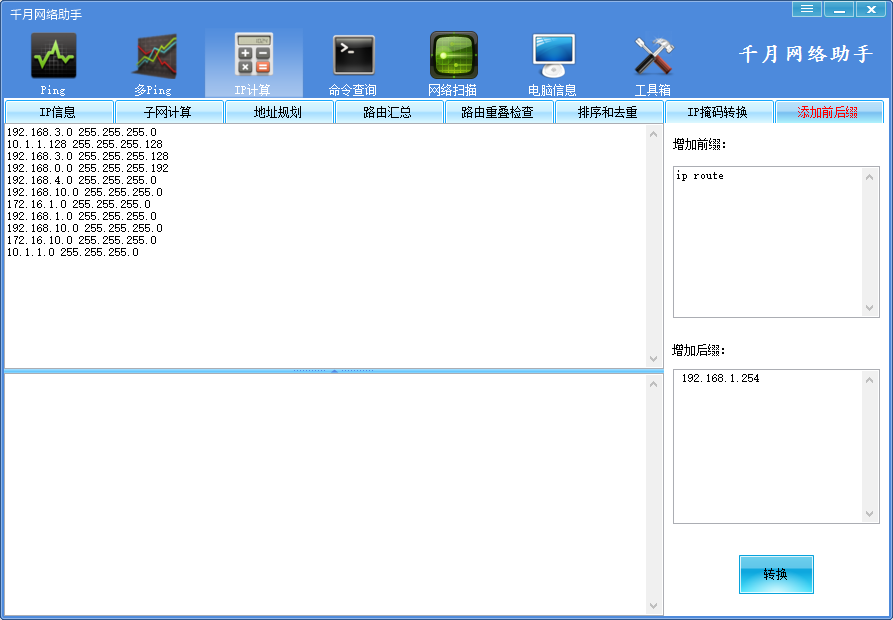Screen dimensions: 893x620
Task: Click the line 192.168.0.0 255.255.255.192
Action: pos(88,169)
